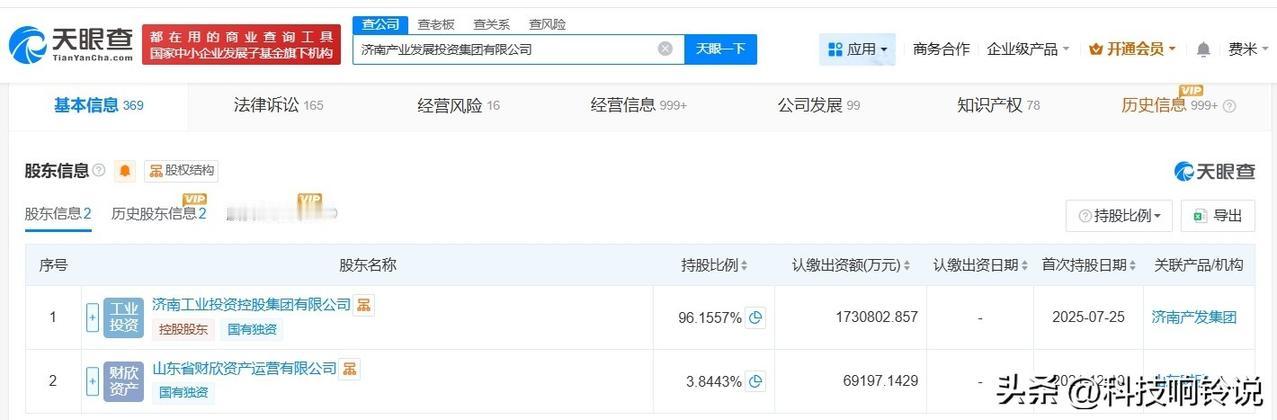
Task: Open the 济南产发集团 related product link
Action: [x=1194, y=317]
